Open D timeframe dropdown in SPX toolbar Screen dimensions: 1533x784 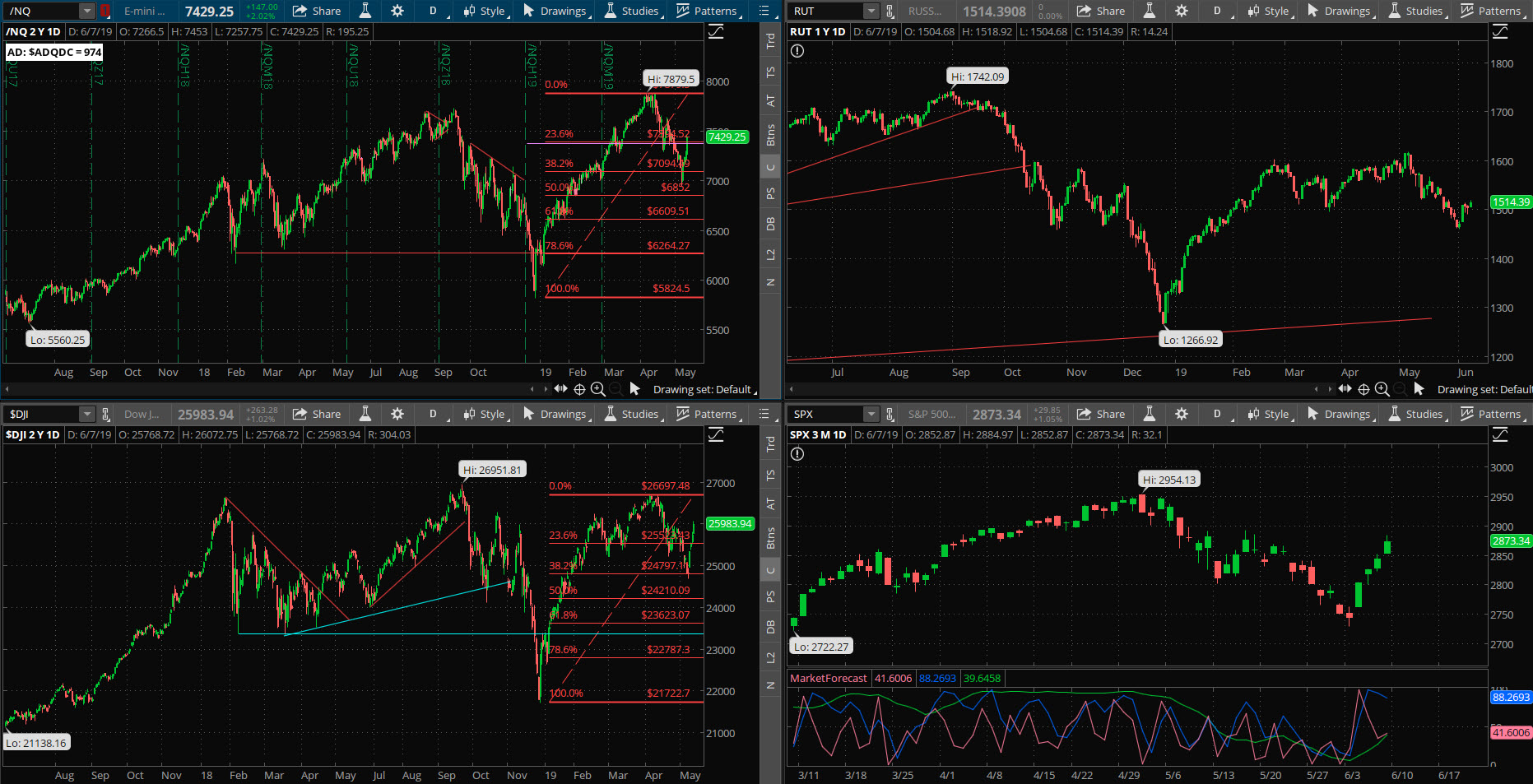click(x=1219, y=414)
